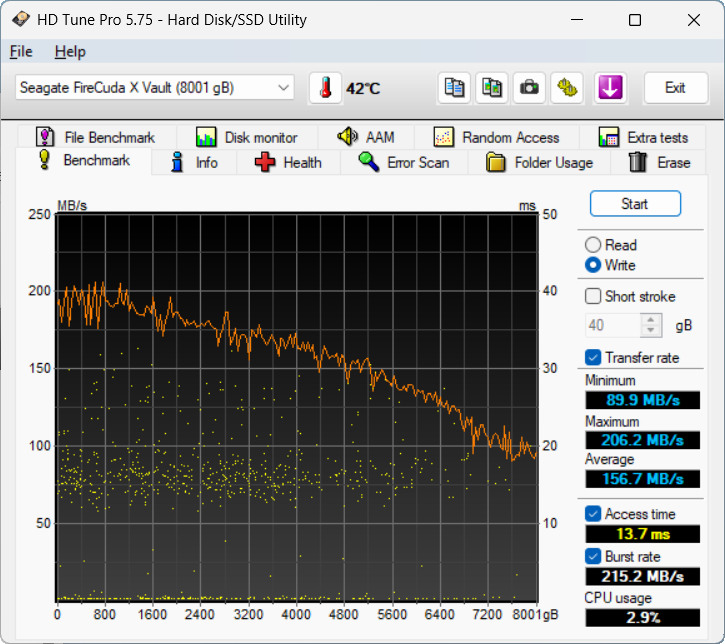Viewport: 725px width, 644px height.
Task: Open the File menu
Action: pyautogui.click(x=21, y=51)
